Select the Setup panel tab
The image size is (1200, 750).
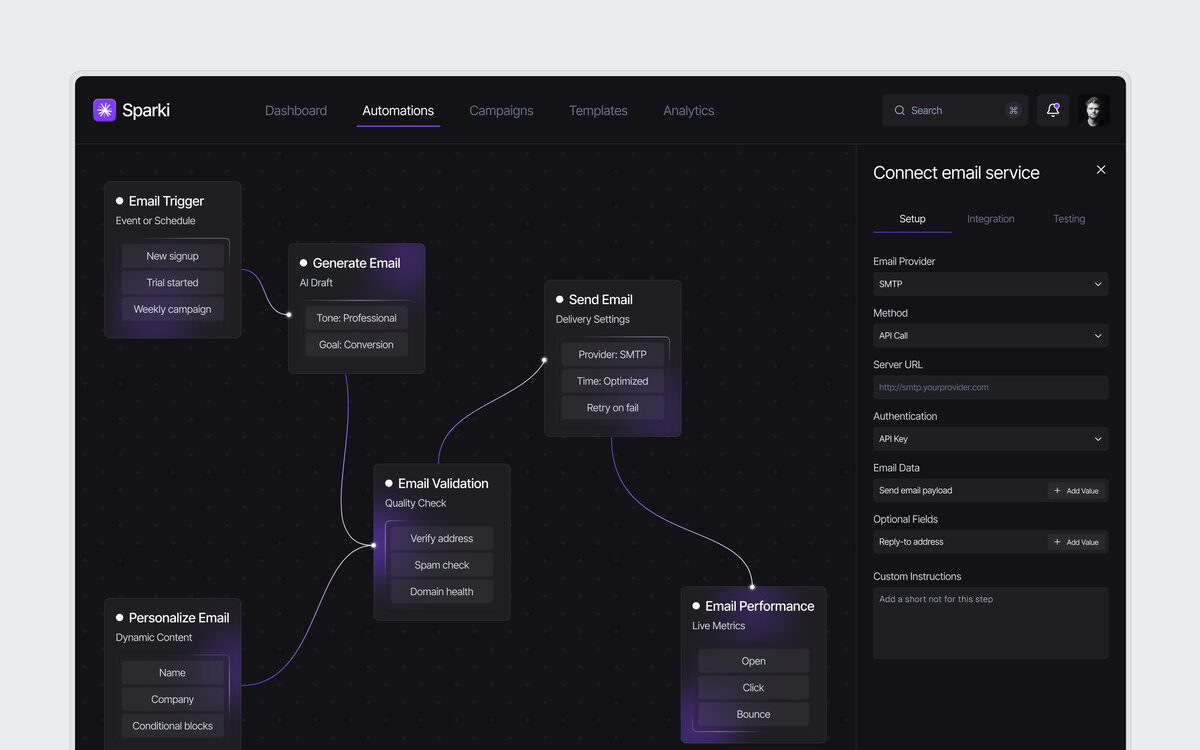tap(912, 219)
